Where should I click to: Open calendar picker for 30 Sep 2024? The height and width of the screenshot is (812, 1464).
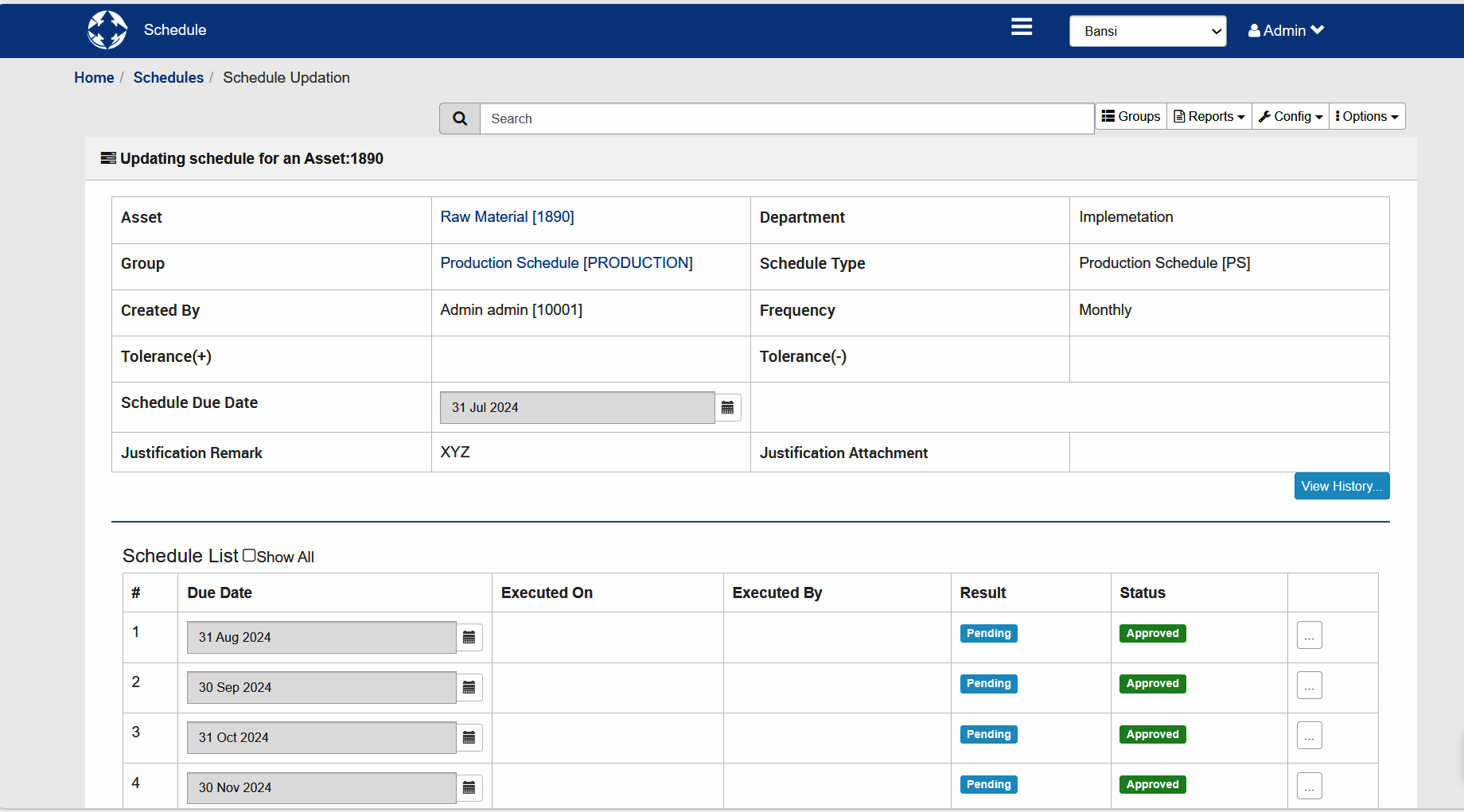pyautogui.click(x=469, y=687)
